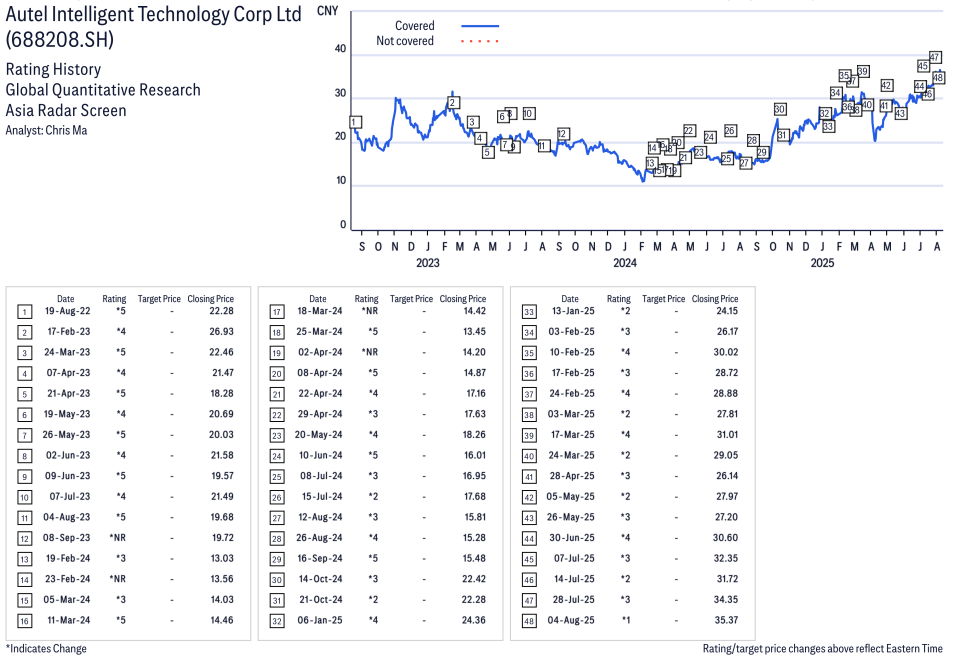Click the date cell '19-Aug-22'
The height and width of the screenshot is (655, 954).
[x=68, y=311]
